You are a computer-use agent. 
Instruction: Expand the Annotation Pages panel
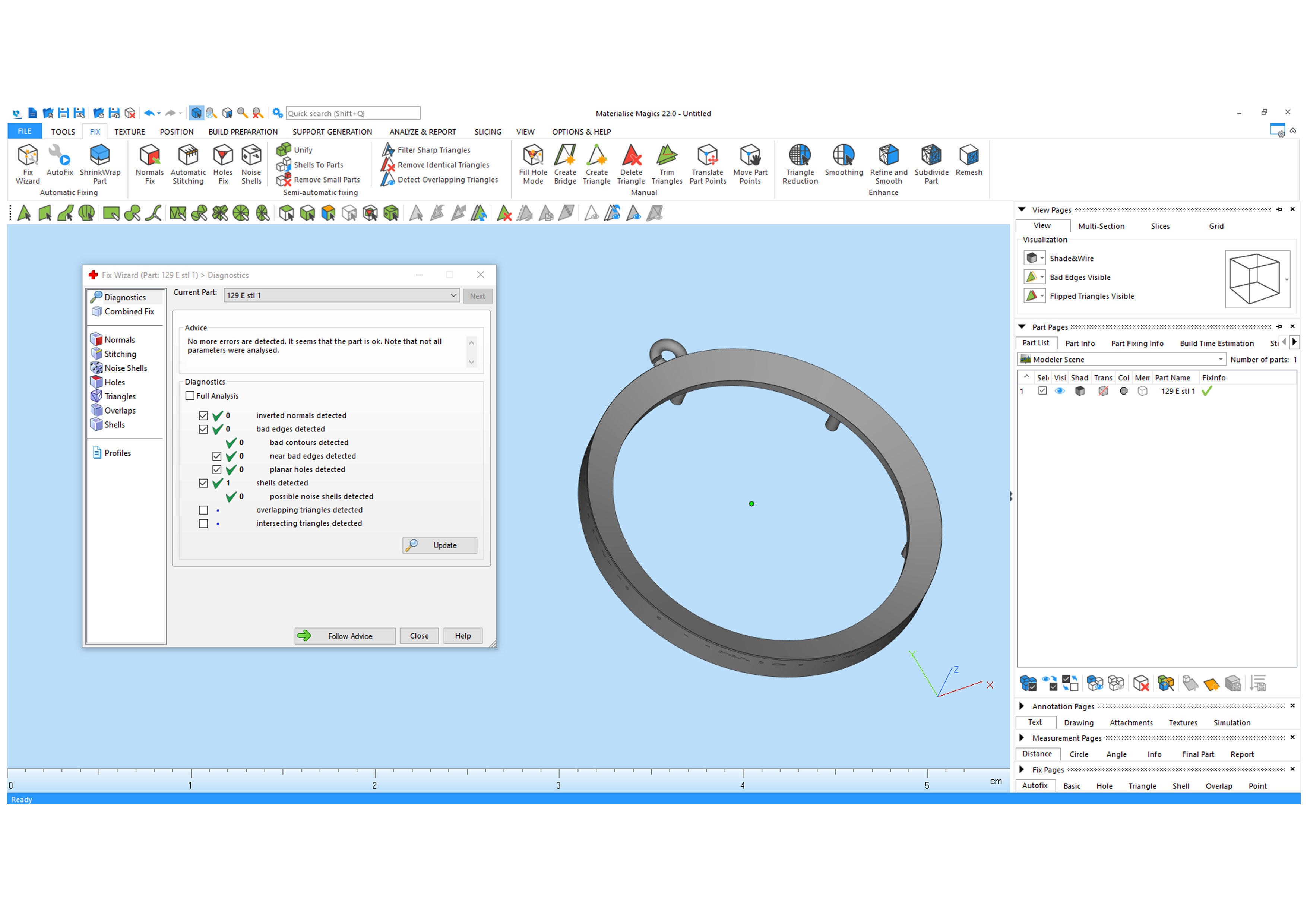(x=1022, y=706)
